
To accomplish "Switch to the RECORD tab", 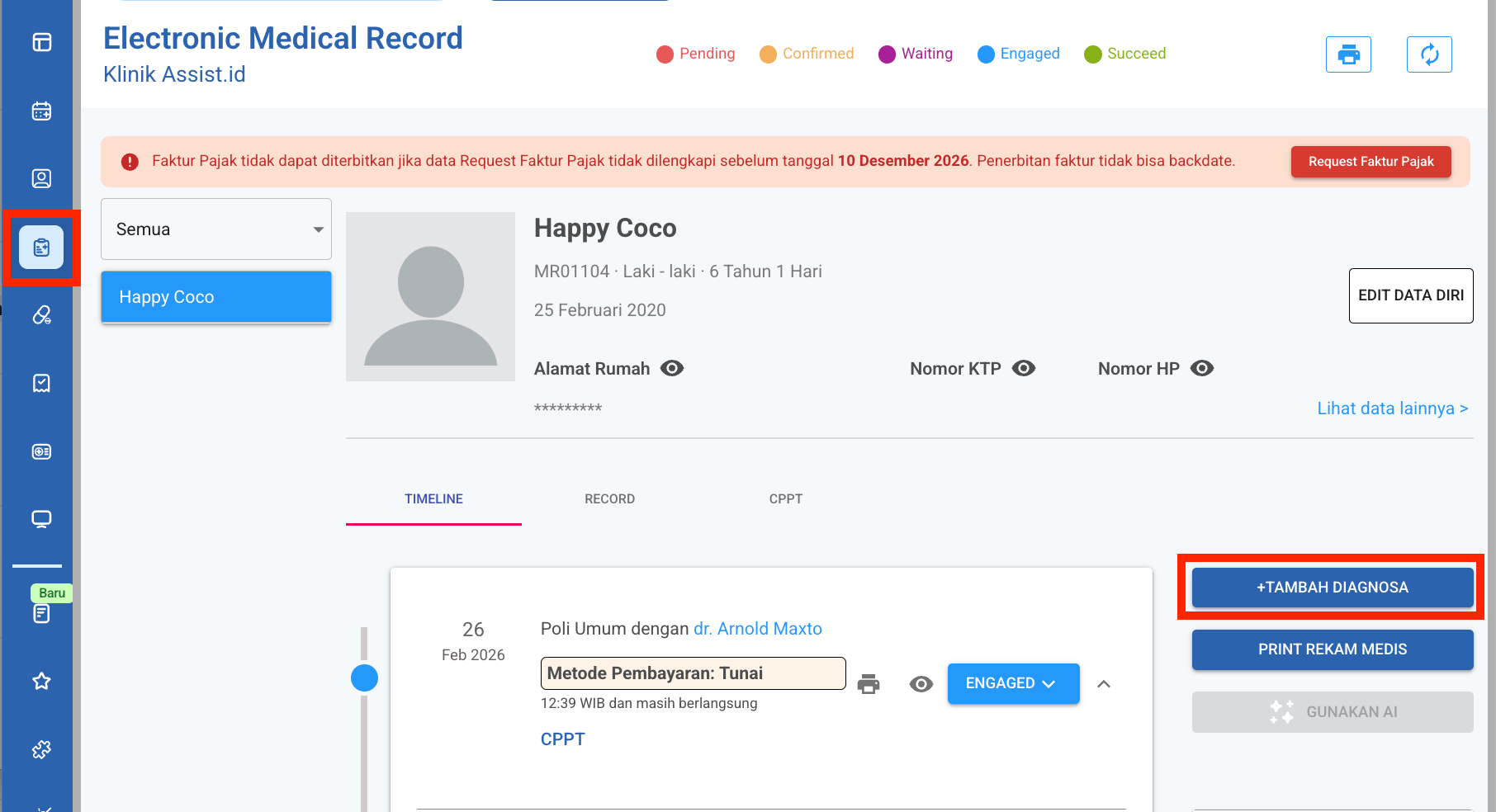I will point(609,498).
